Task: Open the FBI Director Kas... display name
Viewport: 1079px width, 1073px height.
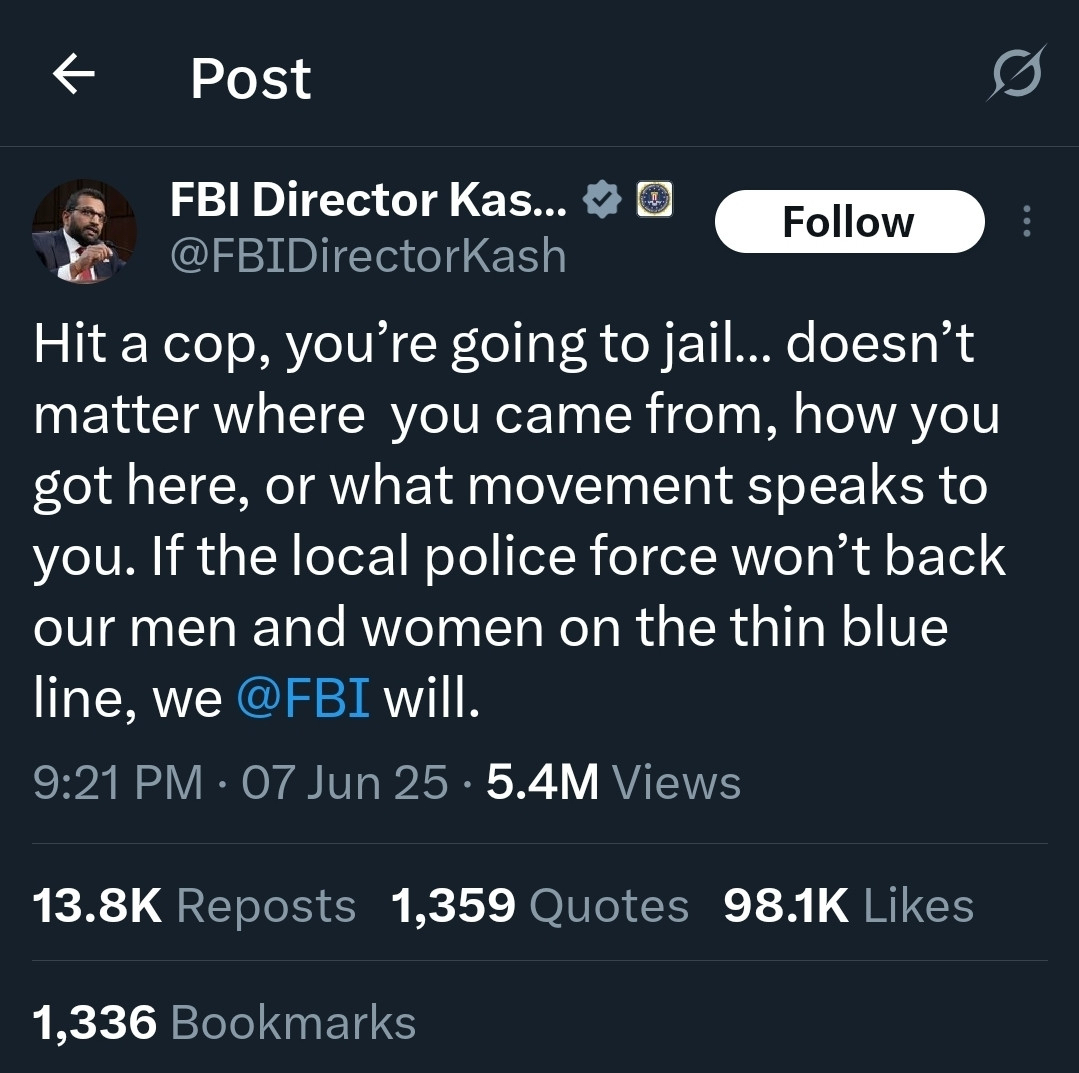Action: click(368, 200)
